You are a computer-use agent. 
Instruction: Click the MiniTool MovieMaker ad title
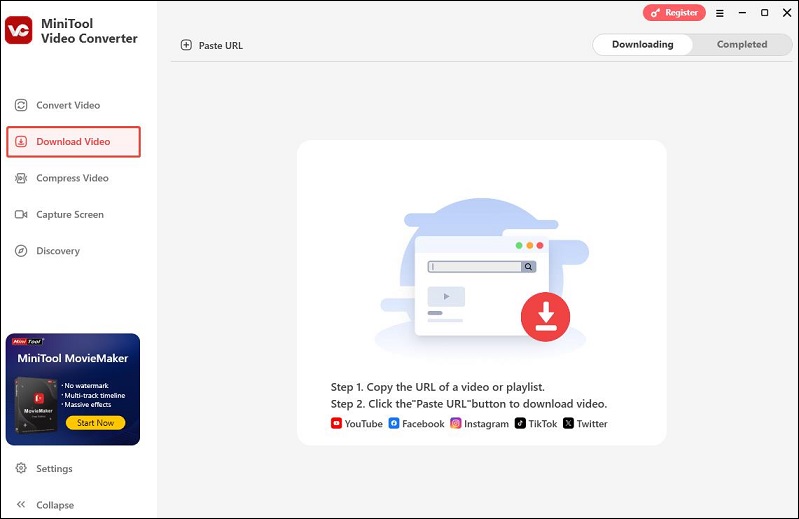pos(73,358)
